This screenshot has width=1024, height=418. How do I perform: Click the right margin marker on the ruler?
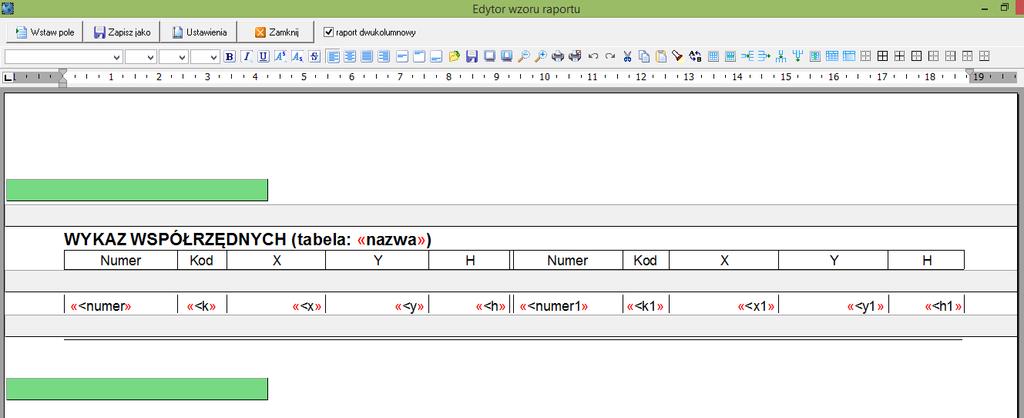pyautogui.click(x=970, y=74)
